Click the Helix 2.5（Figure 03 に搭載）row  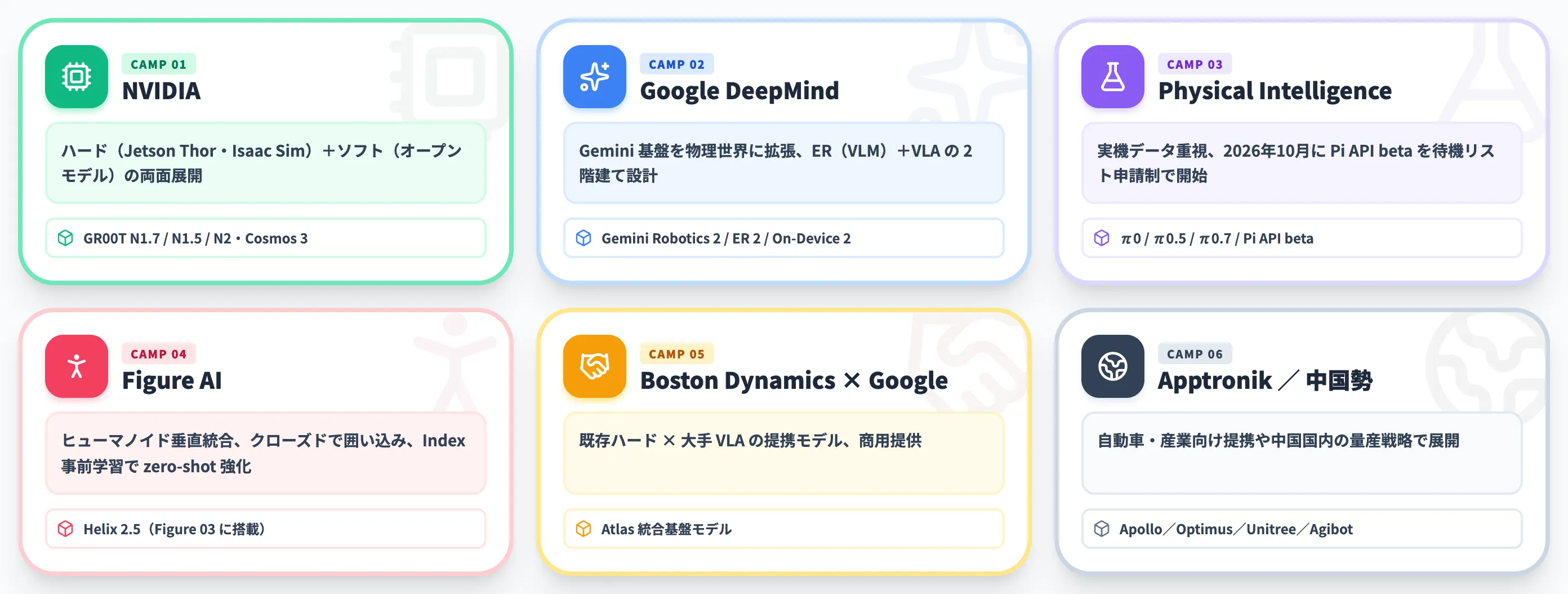pyautogui.click(x=265, y=529)
